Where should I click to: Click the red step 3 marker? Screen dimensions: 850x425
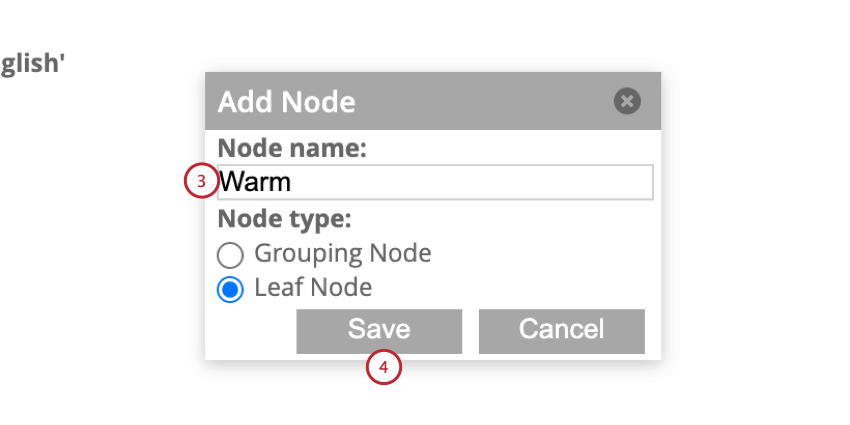pos(201,182)
